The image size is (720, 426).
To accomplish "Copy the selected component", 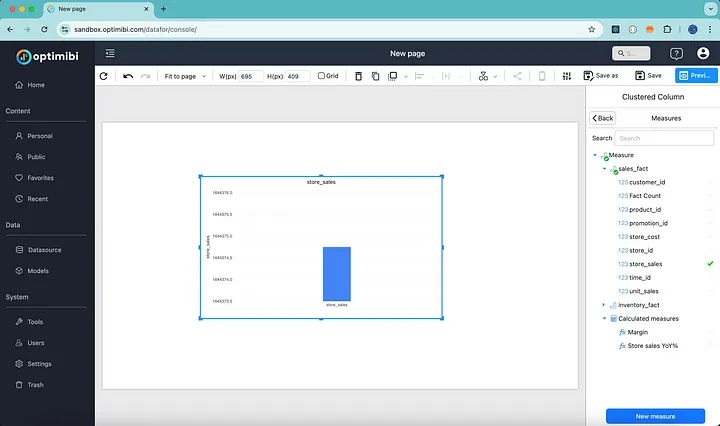I will (376, 76).
